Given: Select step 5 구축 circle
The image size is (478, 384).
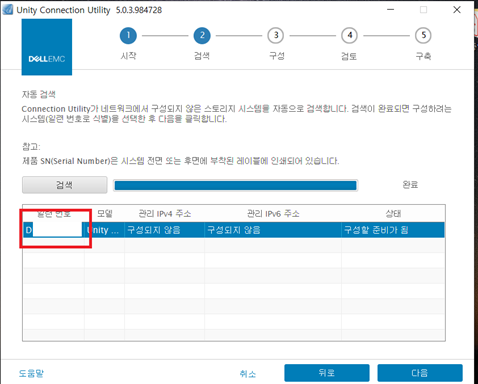Looking at the screenshot, I should click(423, 35).
